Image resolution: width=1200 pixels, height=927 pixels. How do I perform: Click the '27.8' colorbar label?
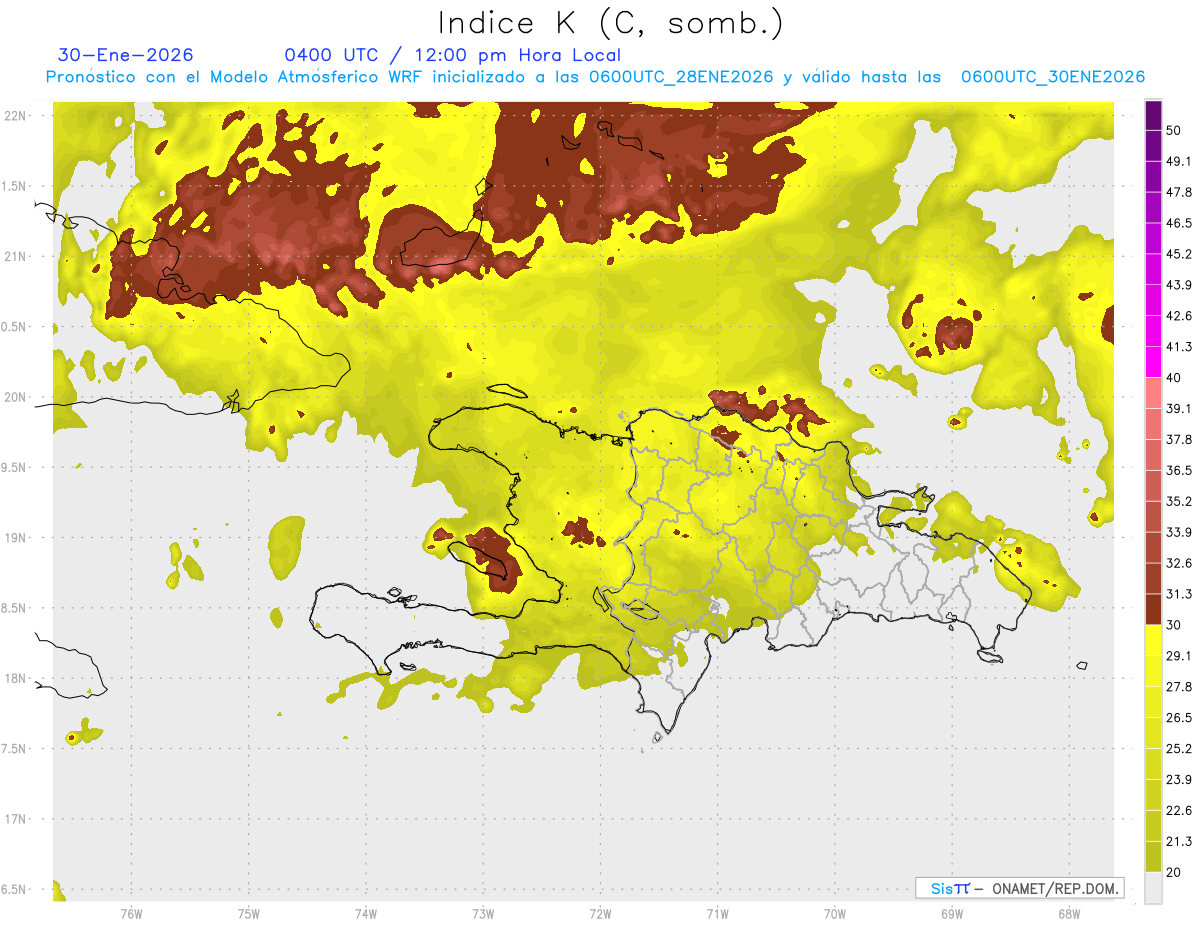[x=1179, y=687]
